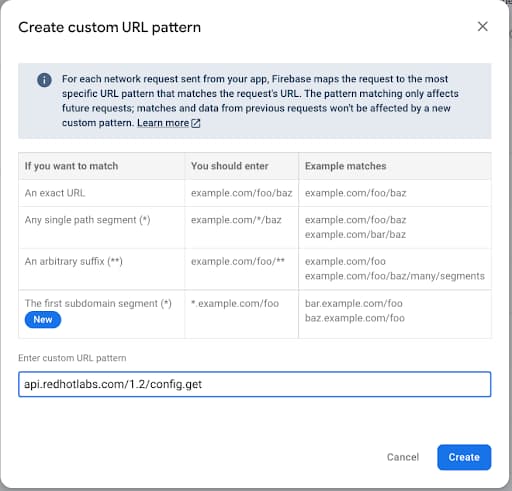Click the 'baz.example.com/foo' example match
Screen dimensions: 512x491
click(355, 318)
